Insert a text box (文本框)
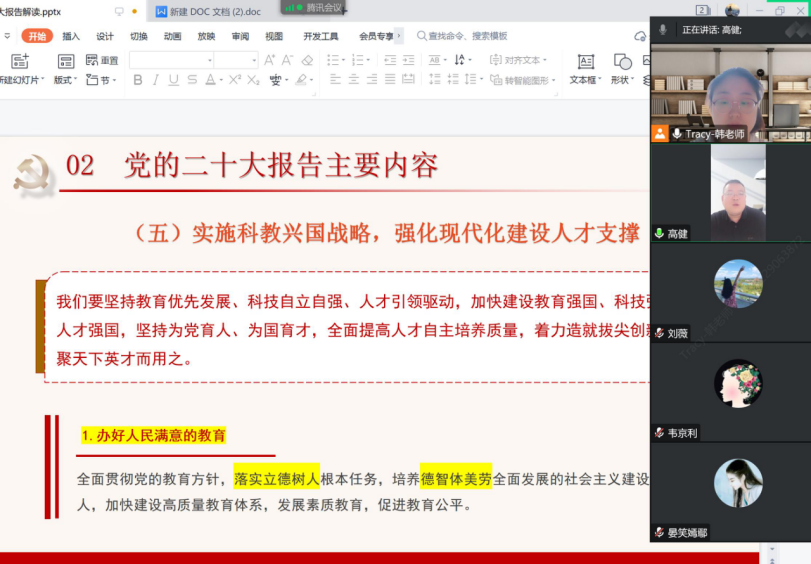Image resolution: width=811 pixels, height=564 pixels. pos(585,69)
